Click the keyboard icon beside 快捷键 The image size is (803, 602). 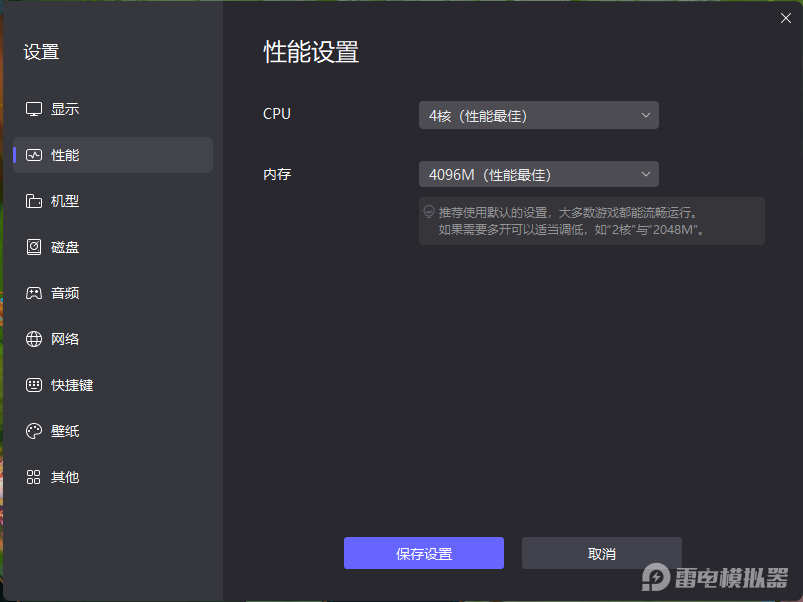[x=34, y=385]
